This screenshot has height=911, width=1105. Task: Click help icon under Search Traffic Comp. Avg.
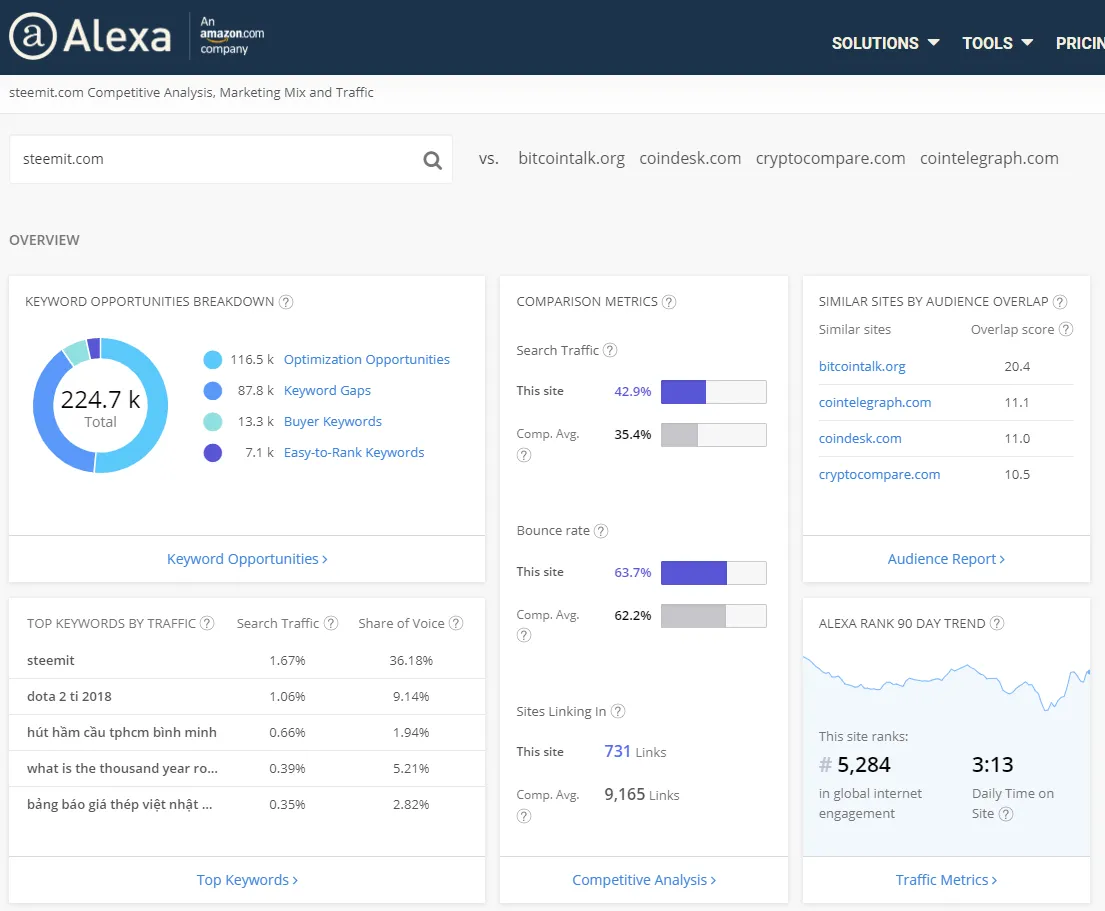524,455
